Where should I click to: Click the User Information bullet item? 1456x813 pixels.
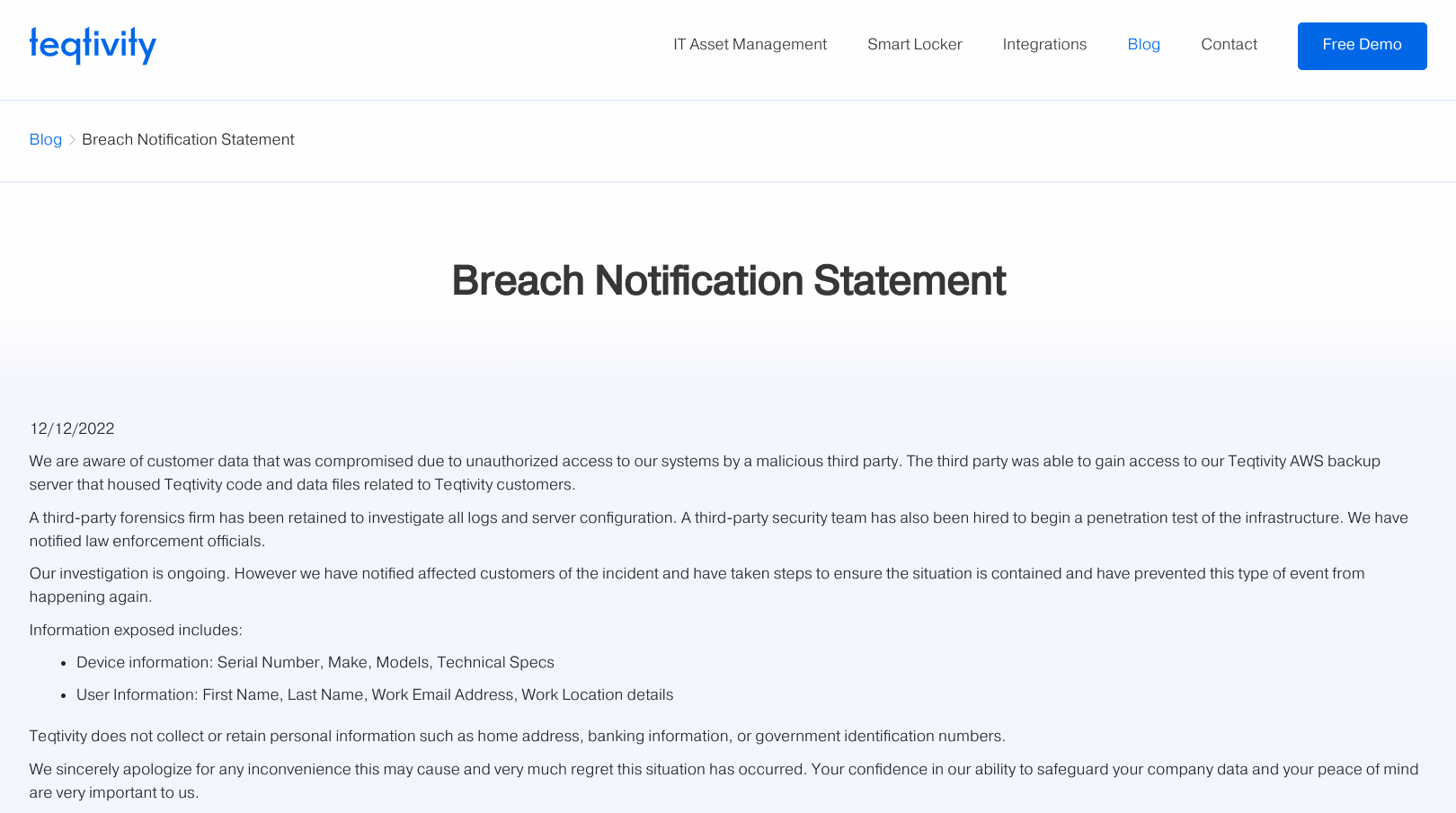point(375,694)
